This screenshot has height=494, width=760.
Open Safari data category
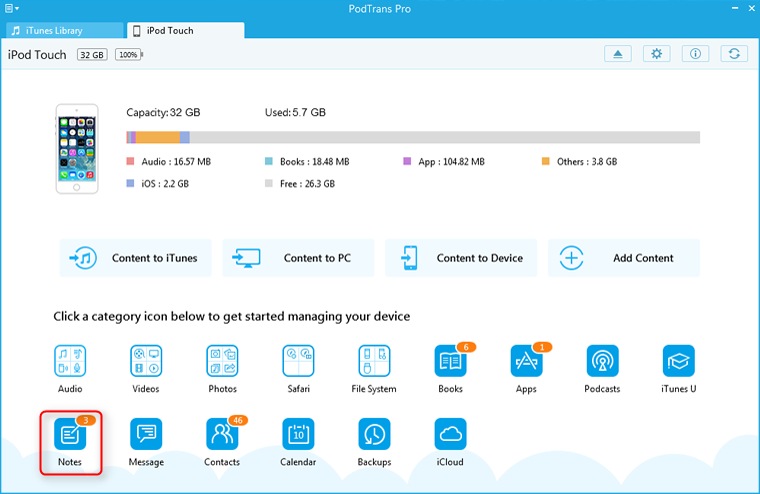(298, 361)
